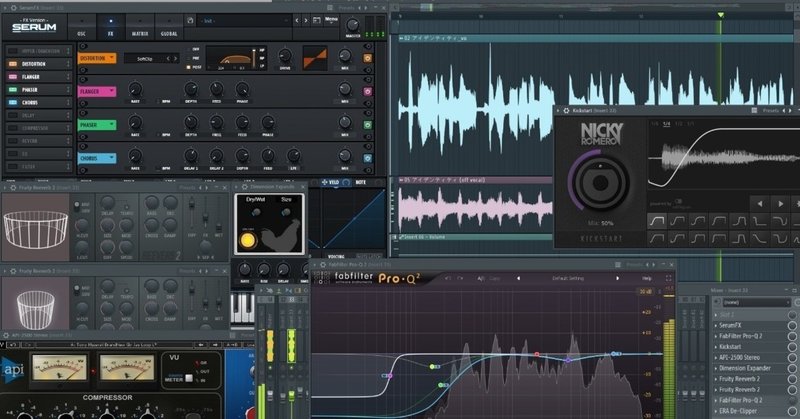800x419 pixels.
Task: Open the Serum Menu
Action: (x=331, y=20)
